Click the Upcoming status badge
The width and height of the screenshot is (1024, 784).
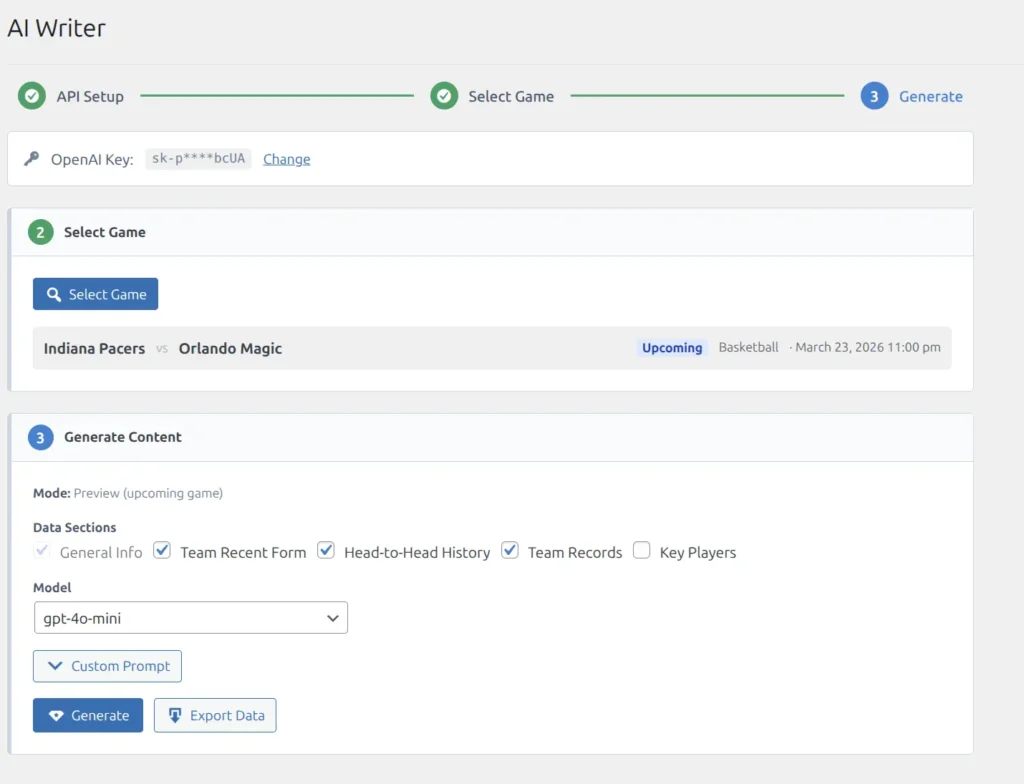672,348
